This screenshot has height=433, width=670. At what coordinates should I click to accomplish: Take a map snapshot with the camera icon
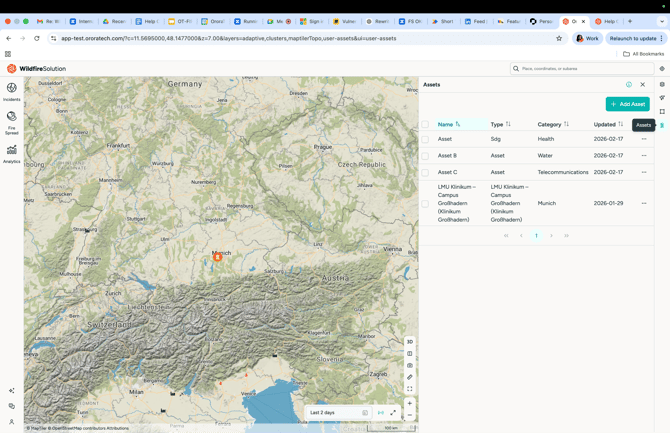pyautogui.click(x=410, y=365)
